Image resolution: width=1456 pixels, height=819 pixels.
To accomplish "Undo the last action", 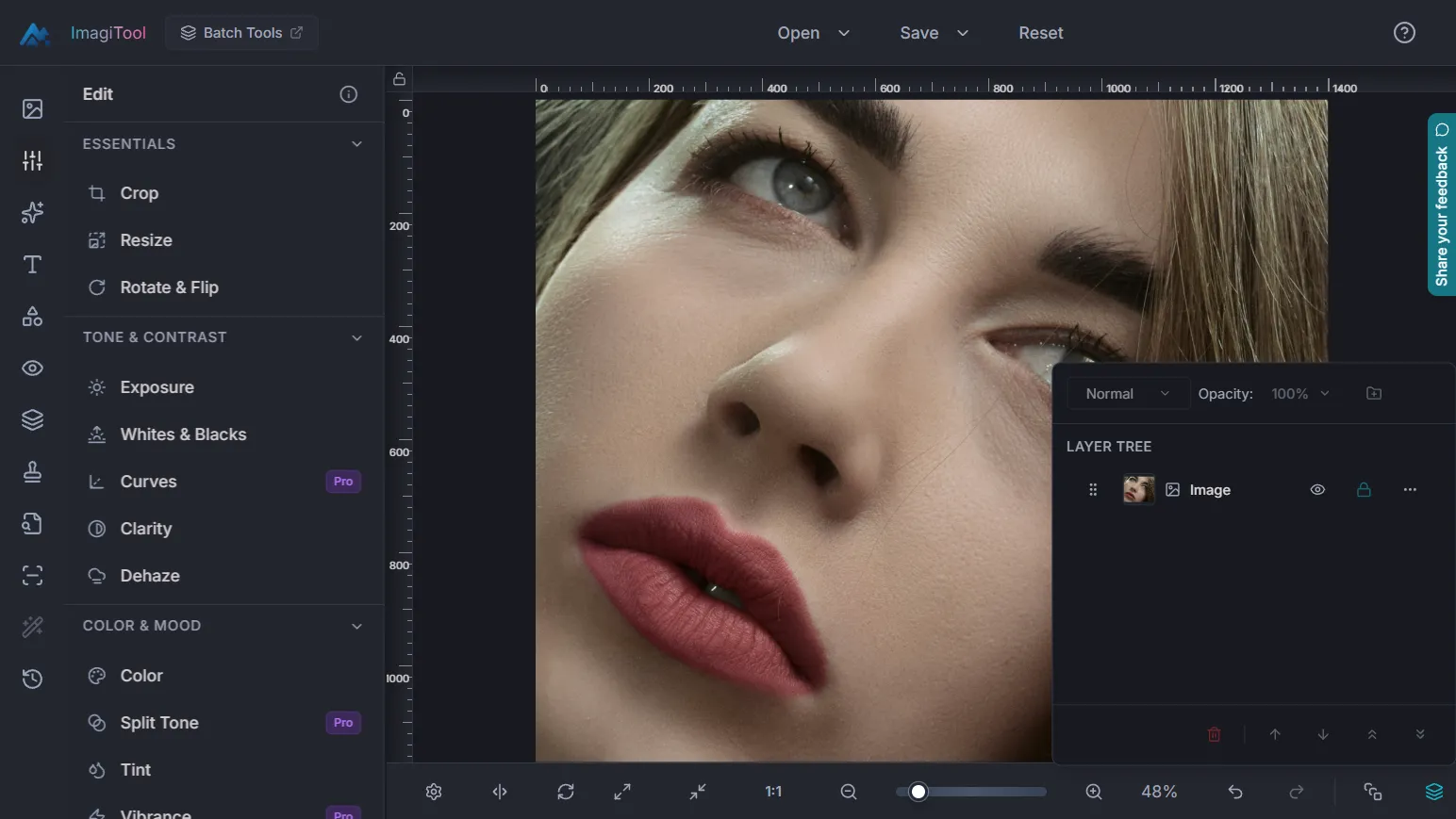I will pos(1235,792).
